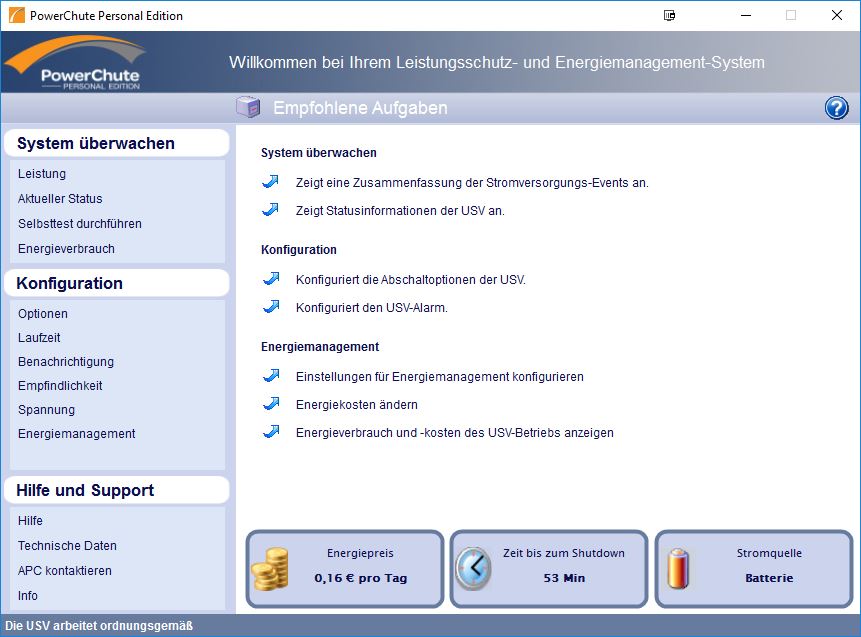Open Aktueller Status in the sidebar
861x637 pixels.
click(60, 199)
